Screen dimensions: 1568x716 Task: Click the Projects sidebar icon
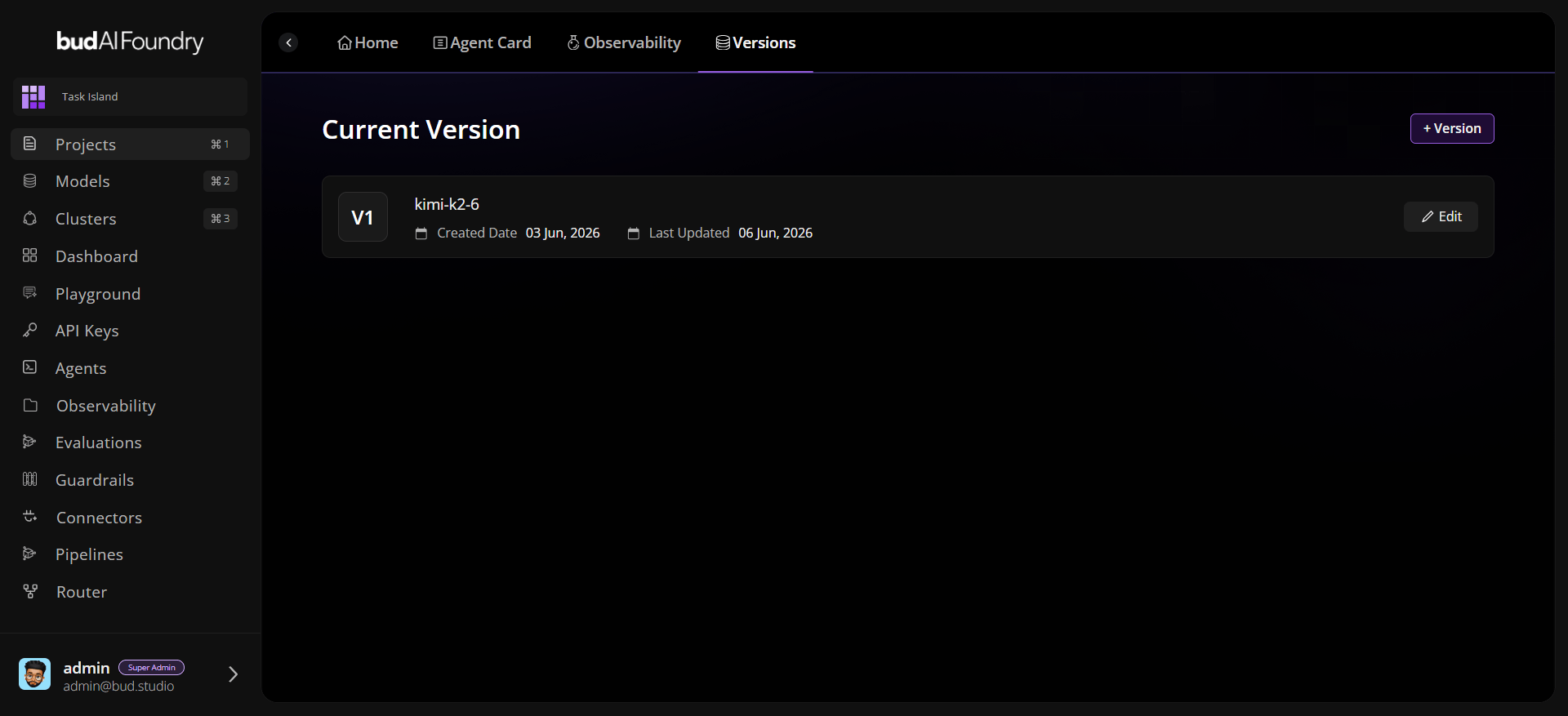pos(30,144)
